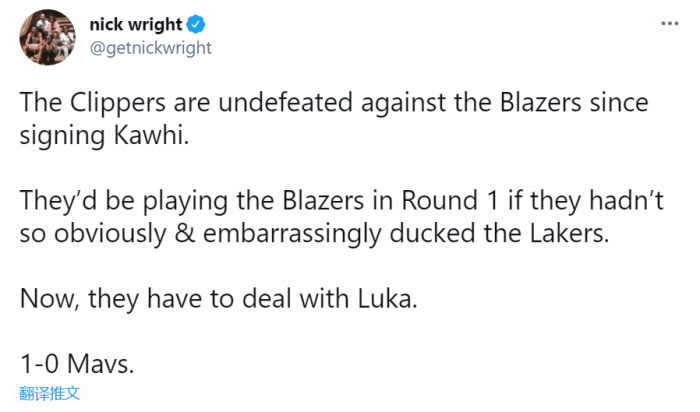This screenshot has height=412, width=700.
Task: Click the 翻译推文 translate tweet link
Action: point(49,393)
